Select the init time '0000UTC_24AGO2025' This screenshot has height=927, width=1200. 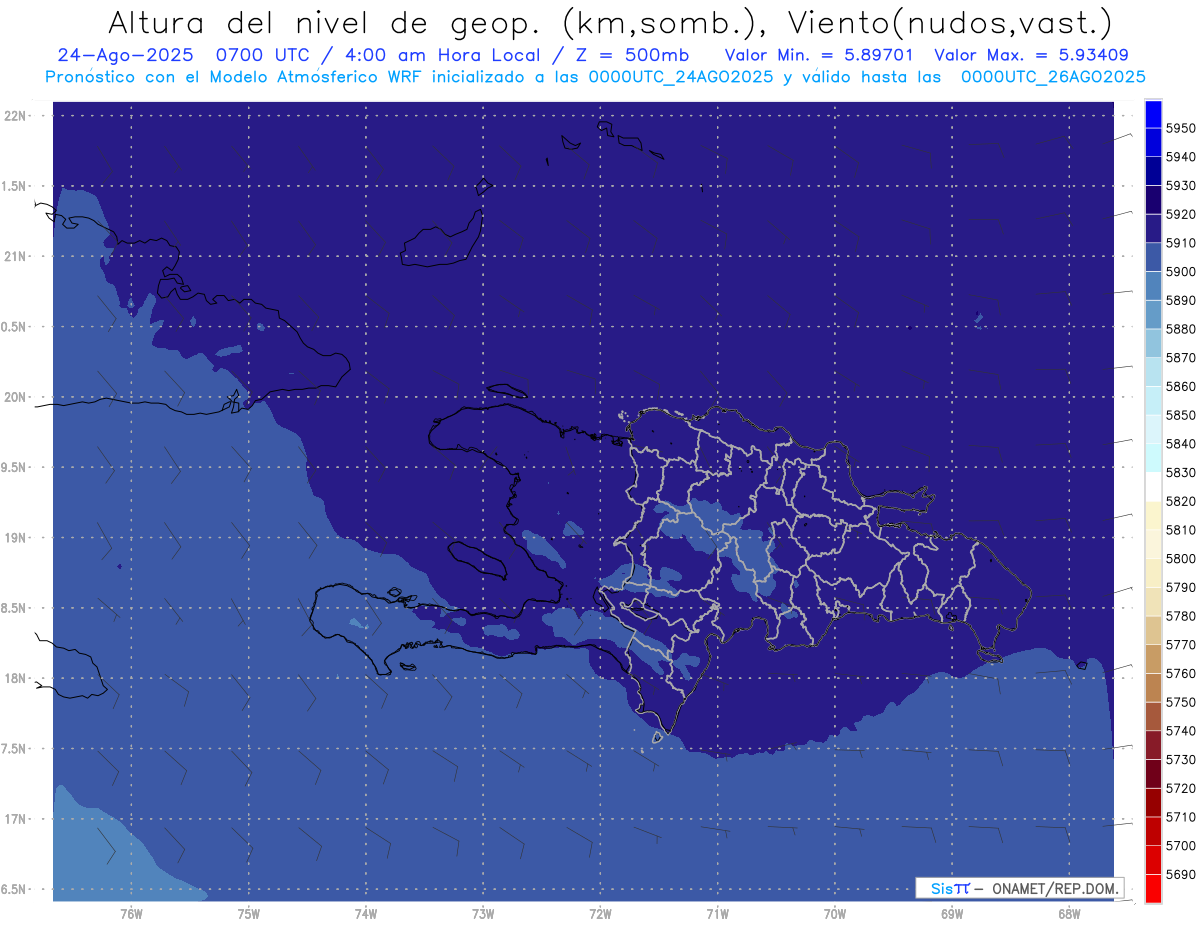(x=681, y=77)
